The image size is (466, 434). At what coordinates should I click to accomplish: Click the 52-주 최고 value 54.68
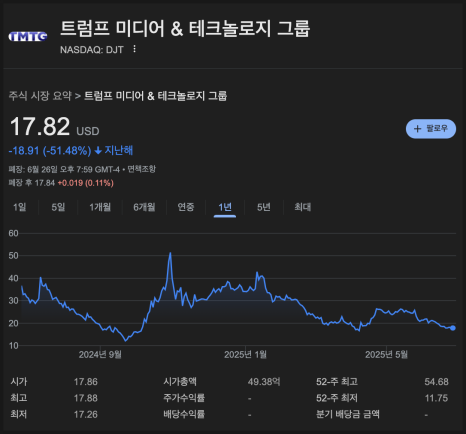click(436, 382)
